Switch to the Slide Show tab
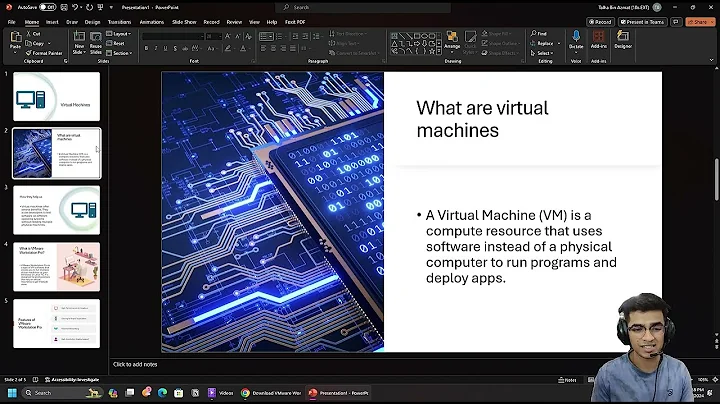This screenshot has width=720, height=404. tap(184, 22)
